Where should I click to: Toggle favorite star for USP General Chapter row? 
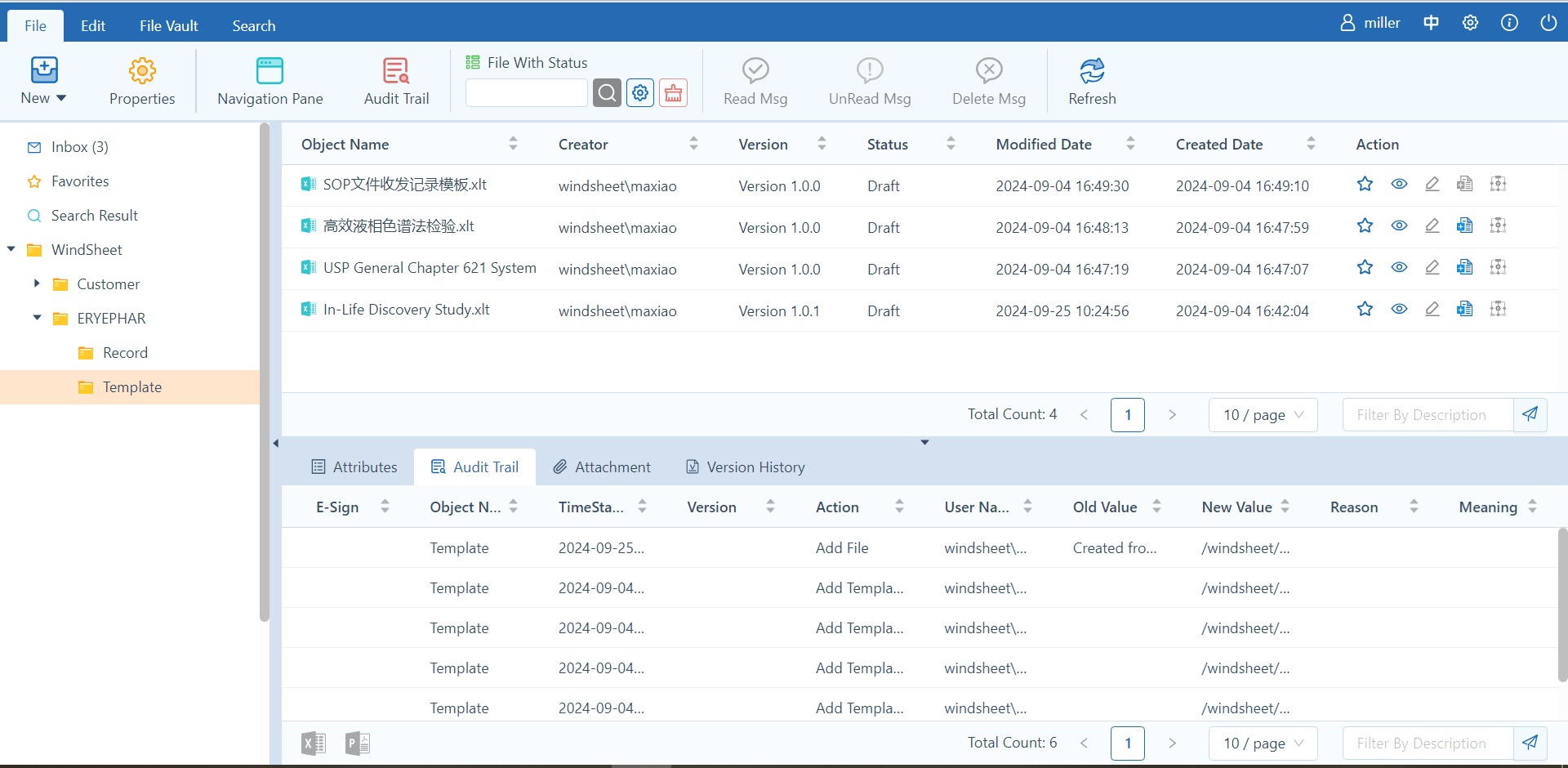[1365, 268]
